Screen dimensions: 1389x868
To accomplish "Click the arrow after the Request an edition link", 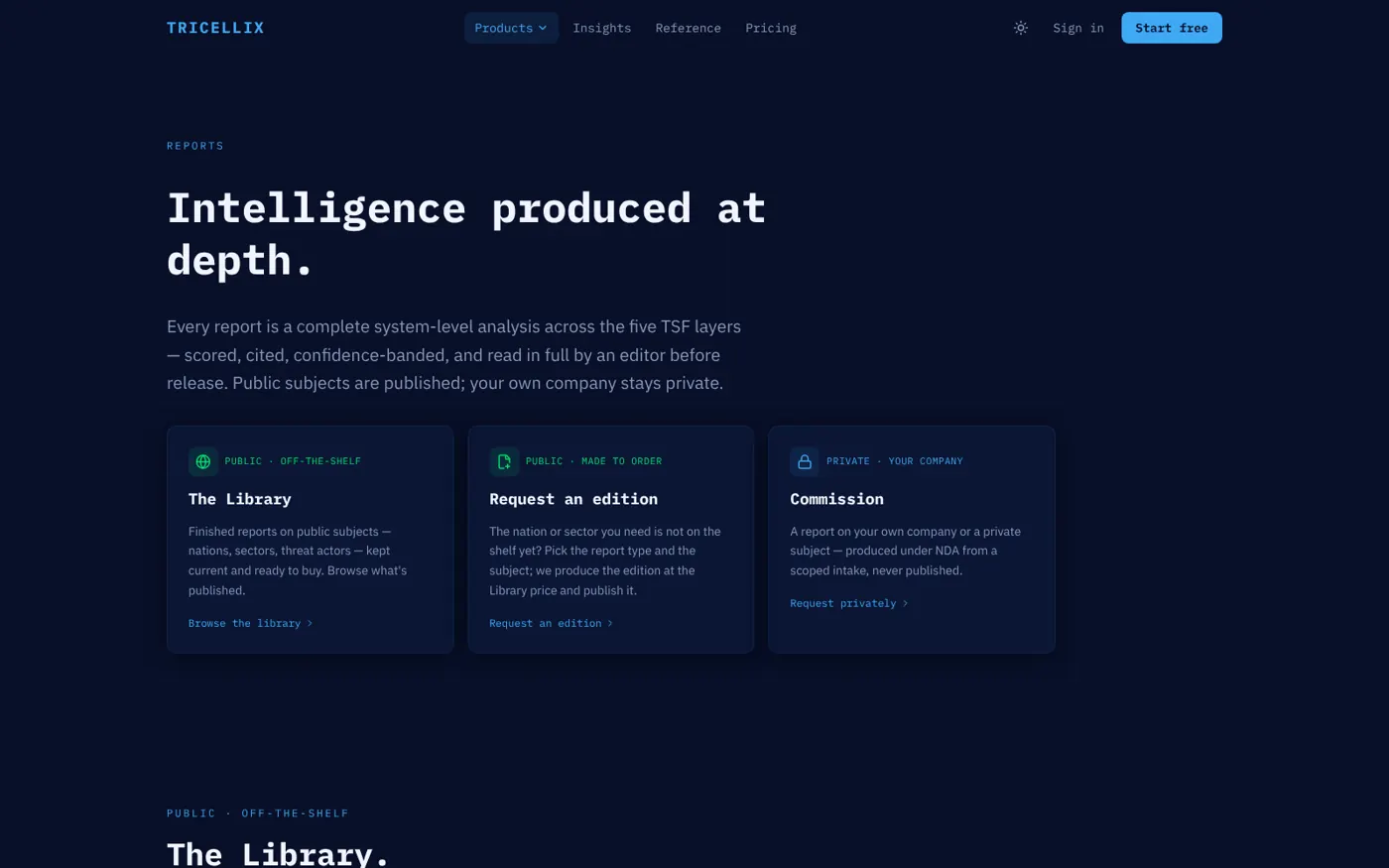I will 610,623.
